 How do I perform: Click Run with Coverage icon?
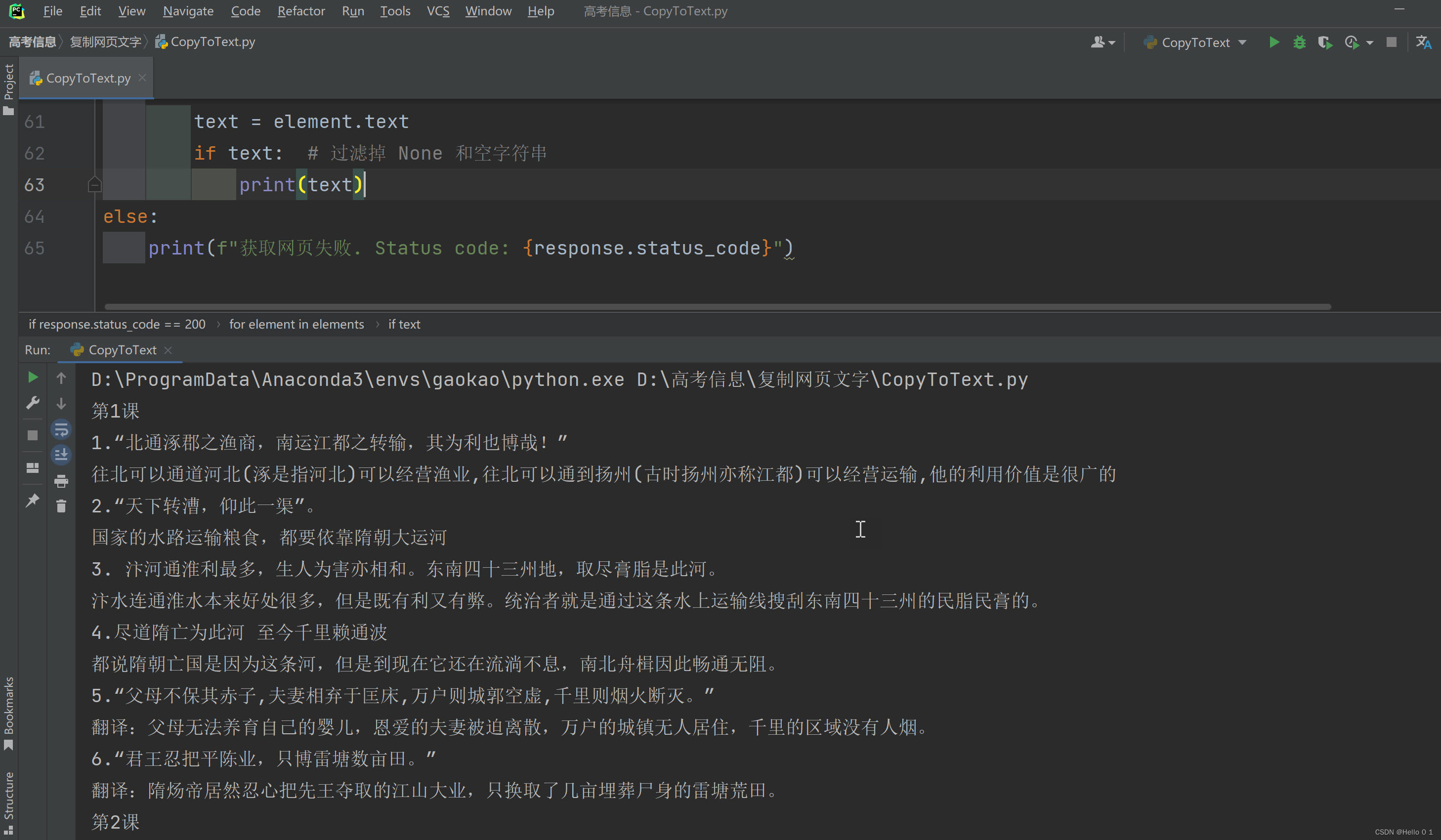pos(1324,42)
